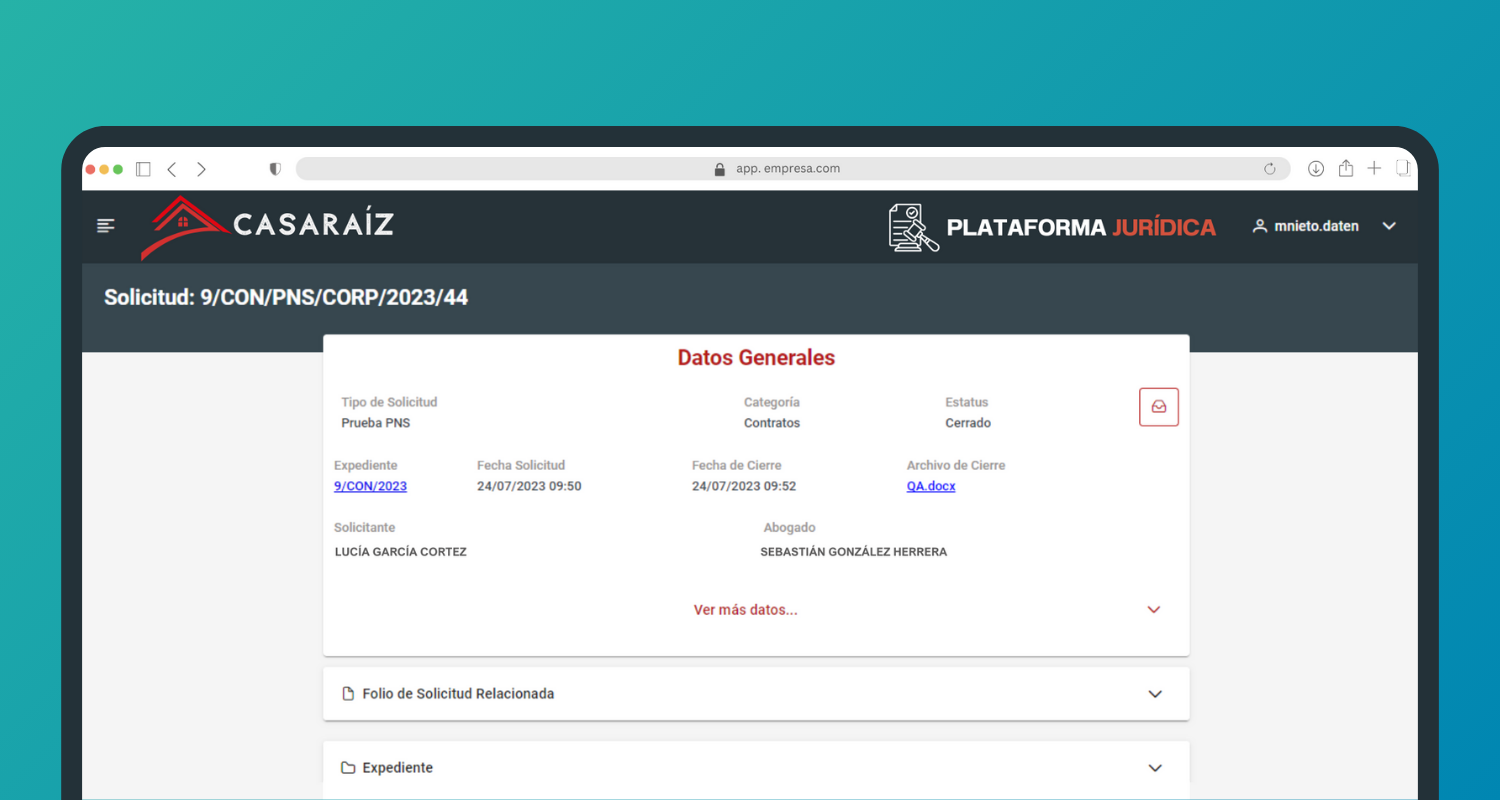Click the browser share icon

point(1346,169)
